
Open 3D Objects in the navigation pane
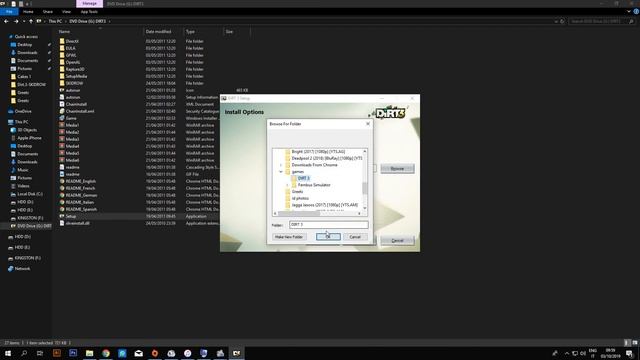click(x=27, y=130)
